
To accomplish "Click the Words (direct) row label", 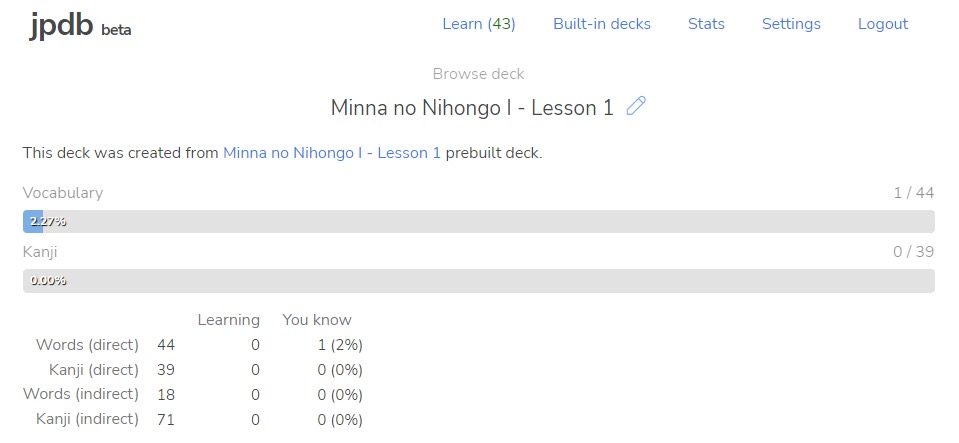I will coord(87,345).
